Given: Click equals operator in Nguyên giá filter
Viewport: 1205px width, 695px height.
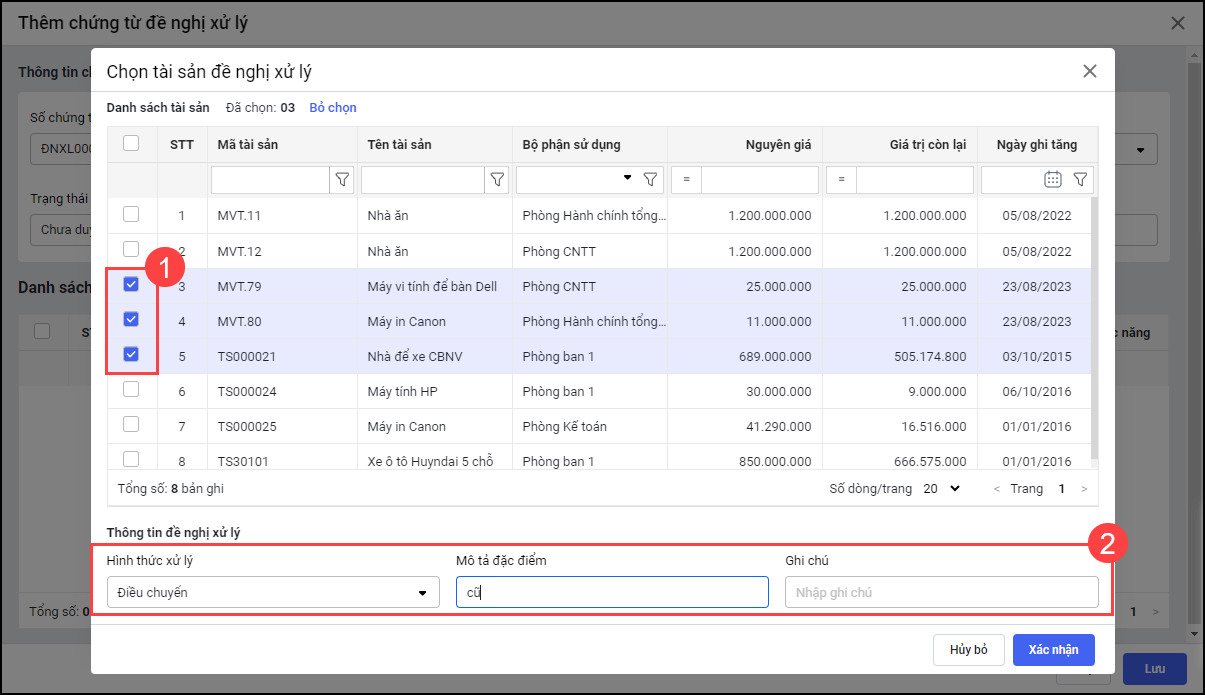Looking at the screenshot, I should pyautogui.click(x=687, y=180).
